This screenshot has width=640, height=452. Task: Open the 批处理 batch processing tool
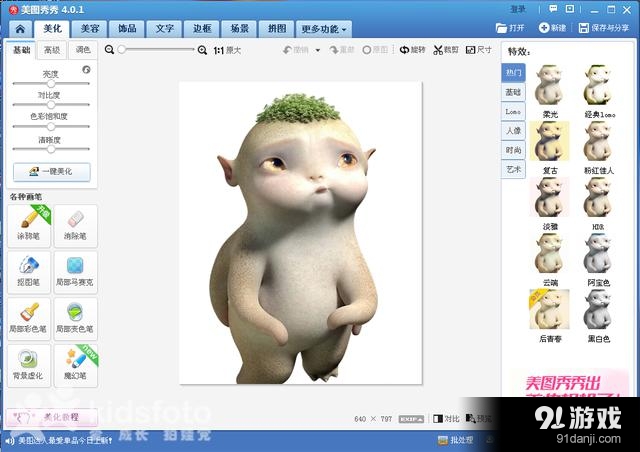pos(456,440)
